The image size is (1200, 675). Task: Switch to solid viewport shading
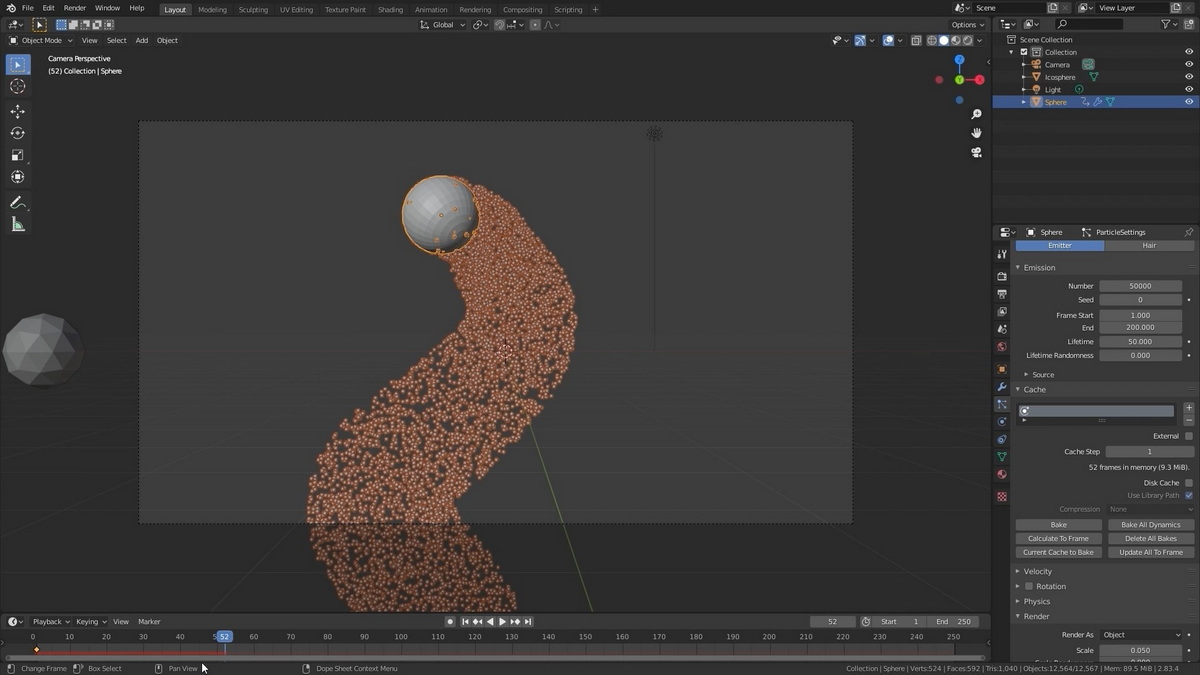[943, 40]
